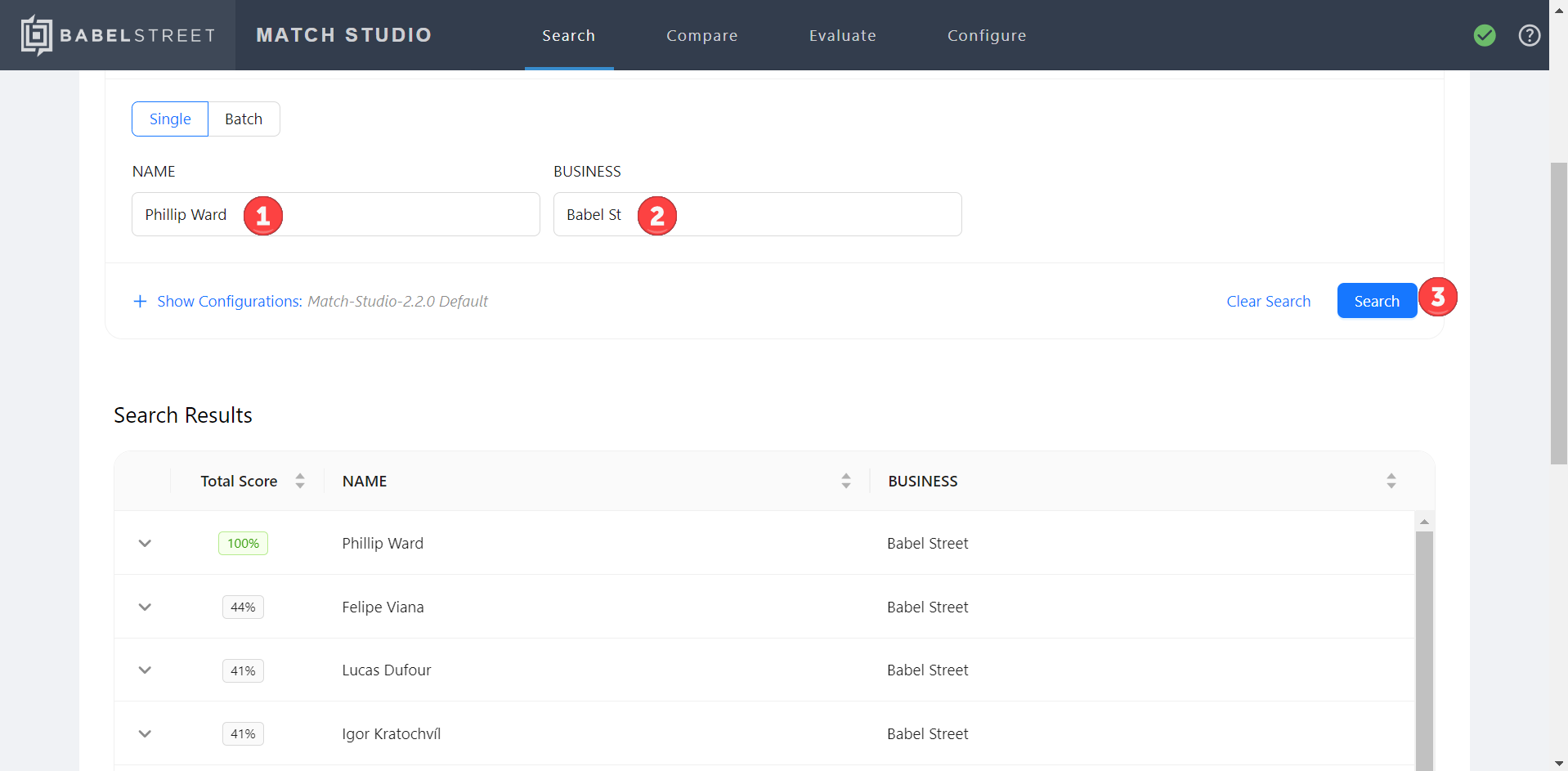1568x771 pixels.
Task: Click the name Lucas Dufour
Action: coord(386,670)
